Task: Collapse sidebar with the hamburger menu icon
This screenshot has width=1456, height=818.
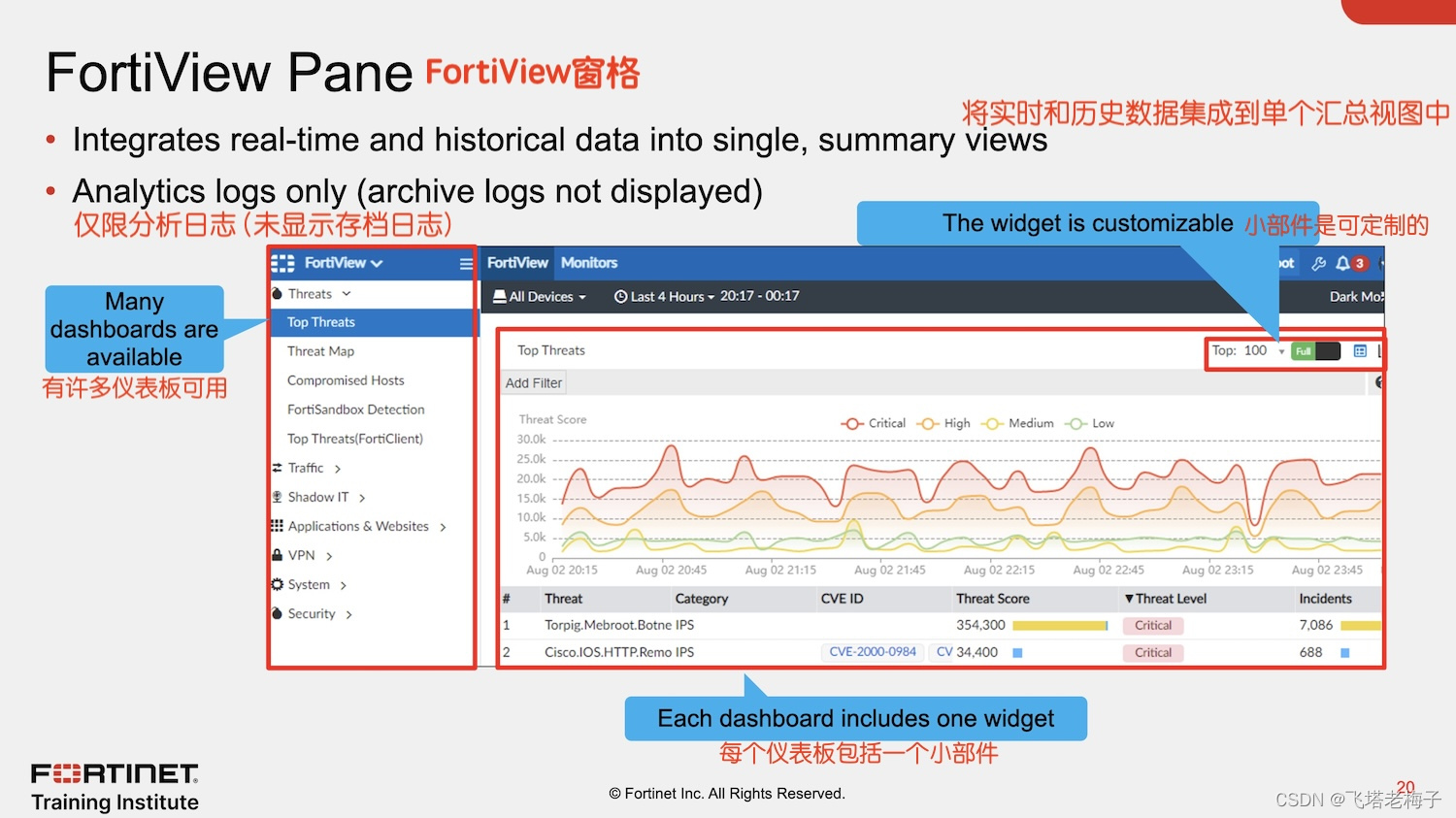Action: [x=466, y=263]
